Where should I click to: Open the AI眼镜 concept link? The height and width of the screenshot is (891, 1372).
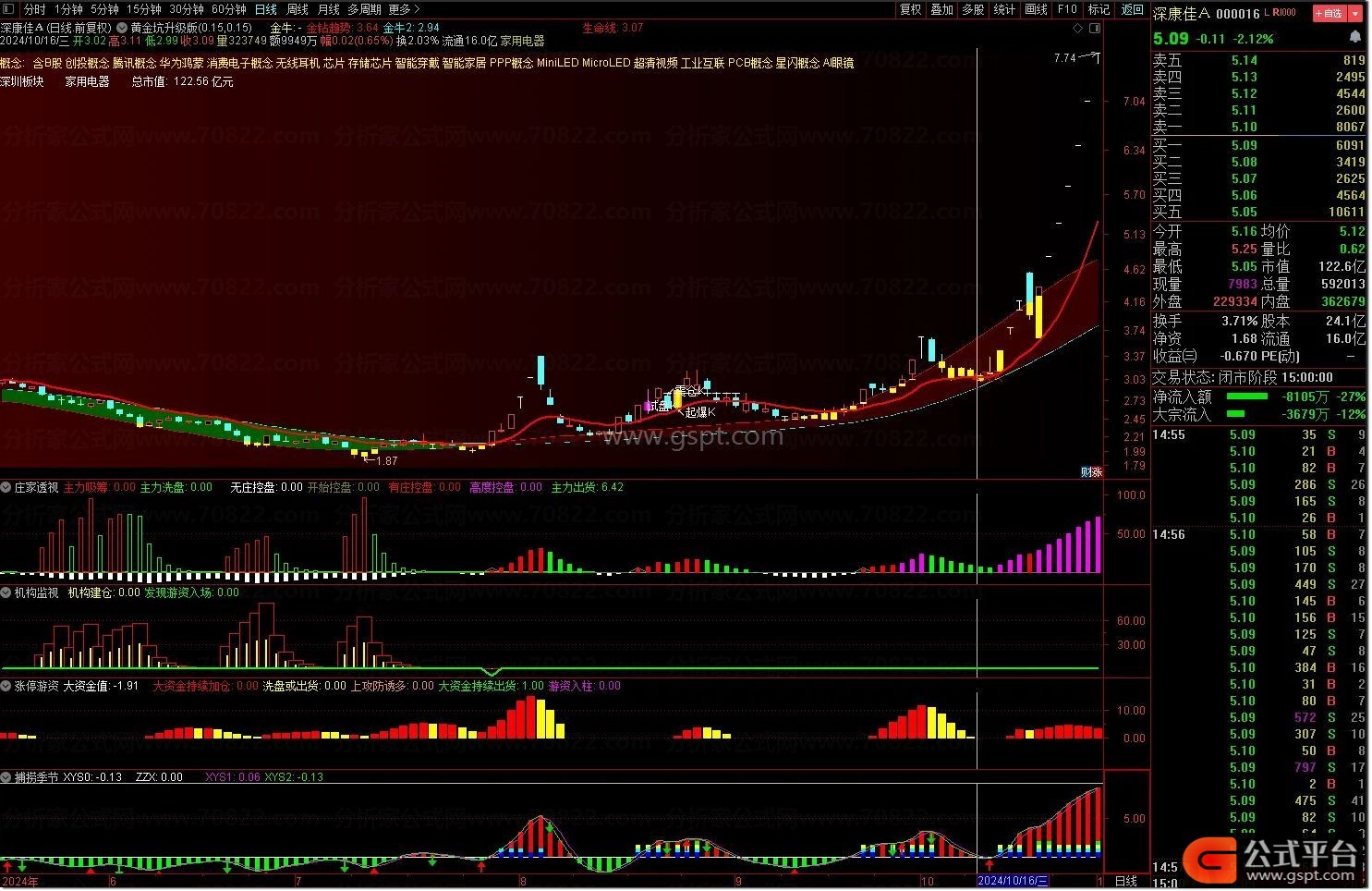[x=838, y=63]
